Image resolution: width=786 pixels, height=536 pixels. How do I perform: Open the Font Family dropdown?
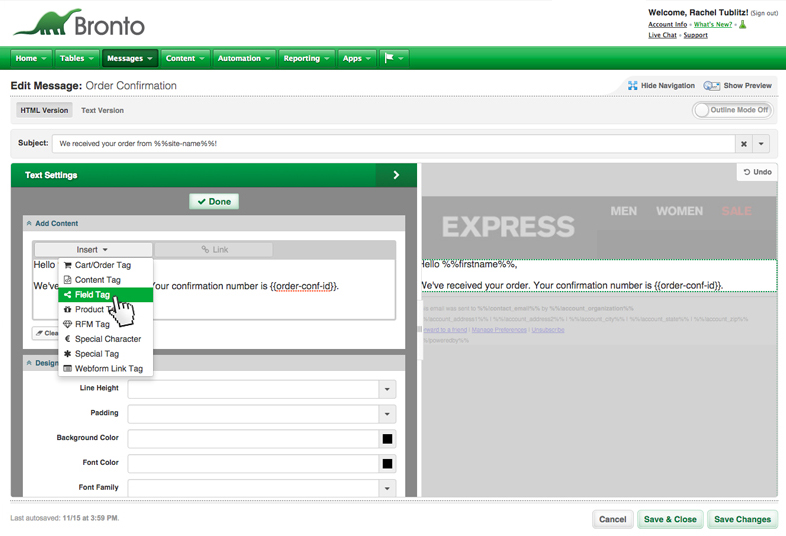pyautogui.click(x=387, y=488)
